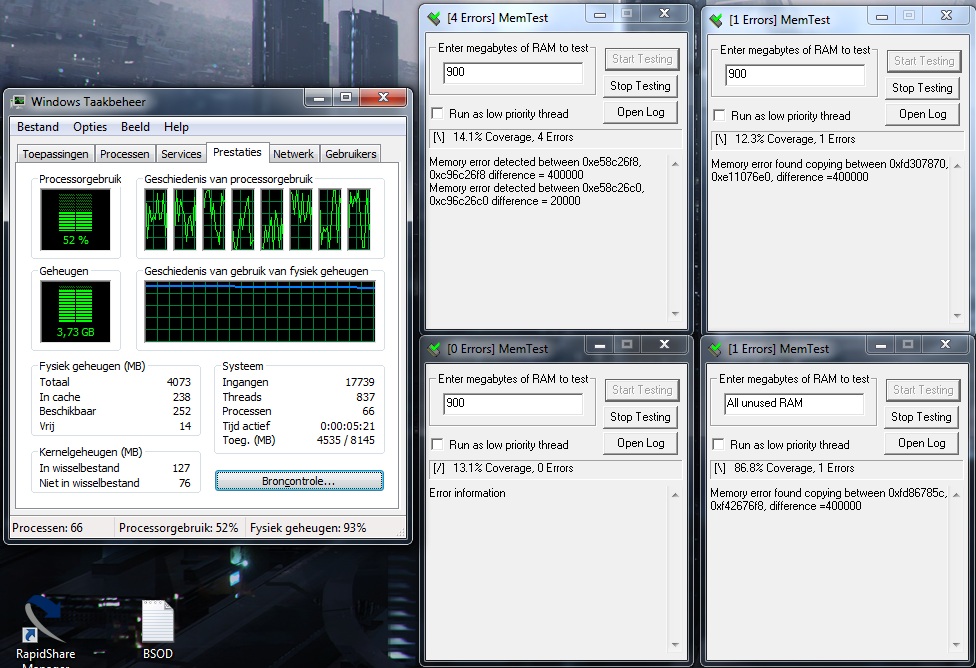The height and width of the screenshot is (668, 976).
Task: Switch to the Toepassingen tab
Action: (x=55, y=154)
